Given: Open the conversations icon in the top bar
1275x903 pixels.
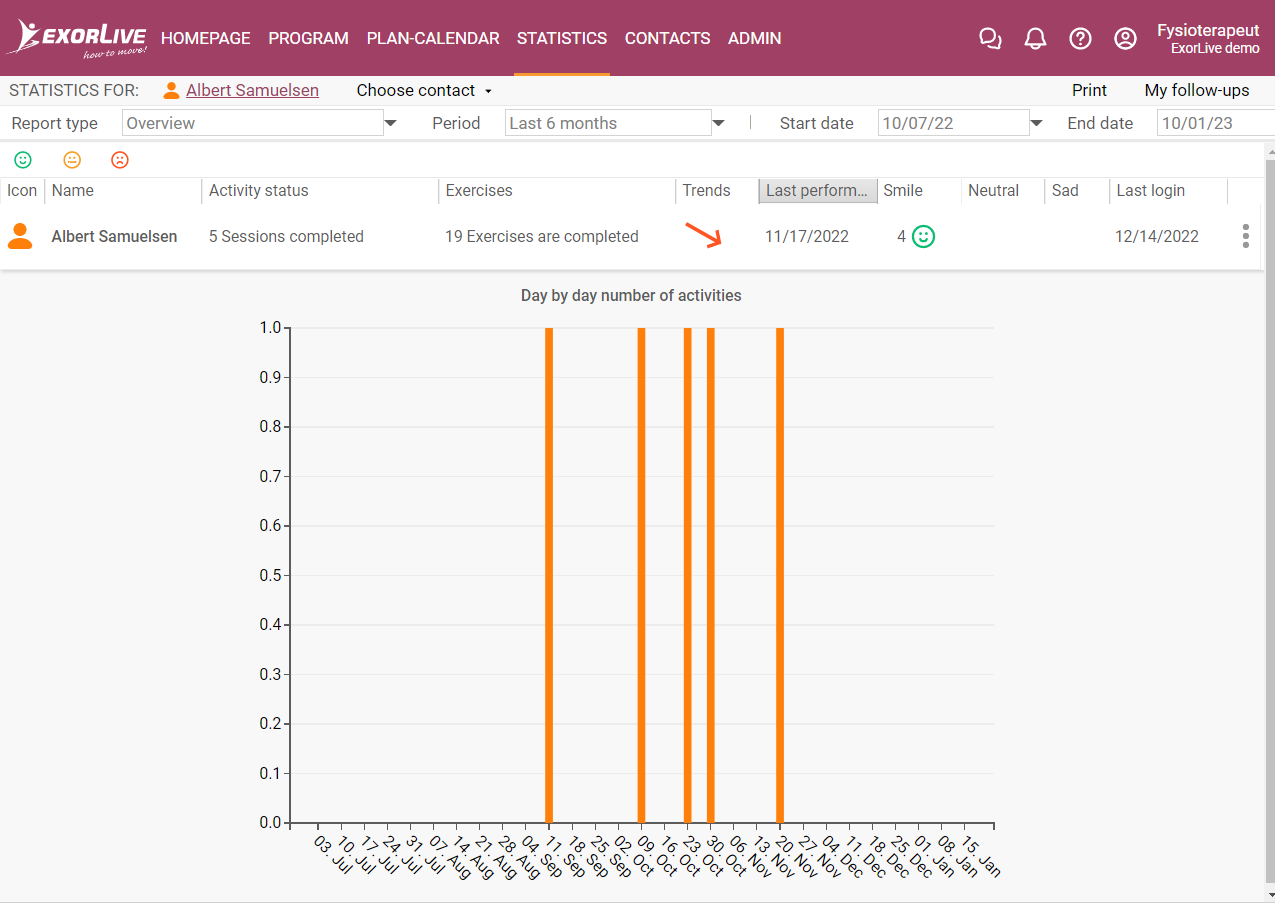Looking at the screenshot, I should coord(990,38).
